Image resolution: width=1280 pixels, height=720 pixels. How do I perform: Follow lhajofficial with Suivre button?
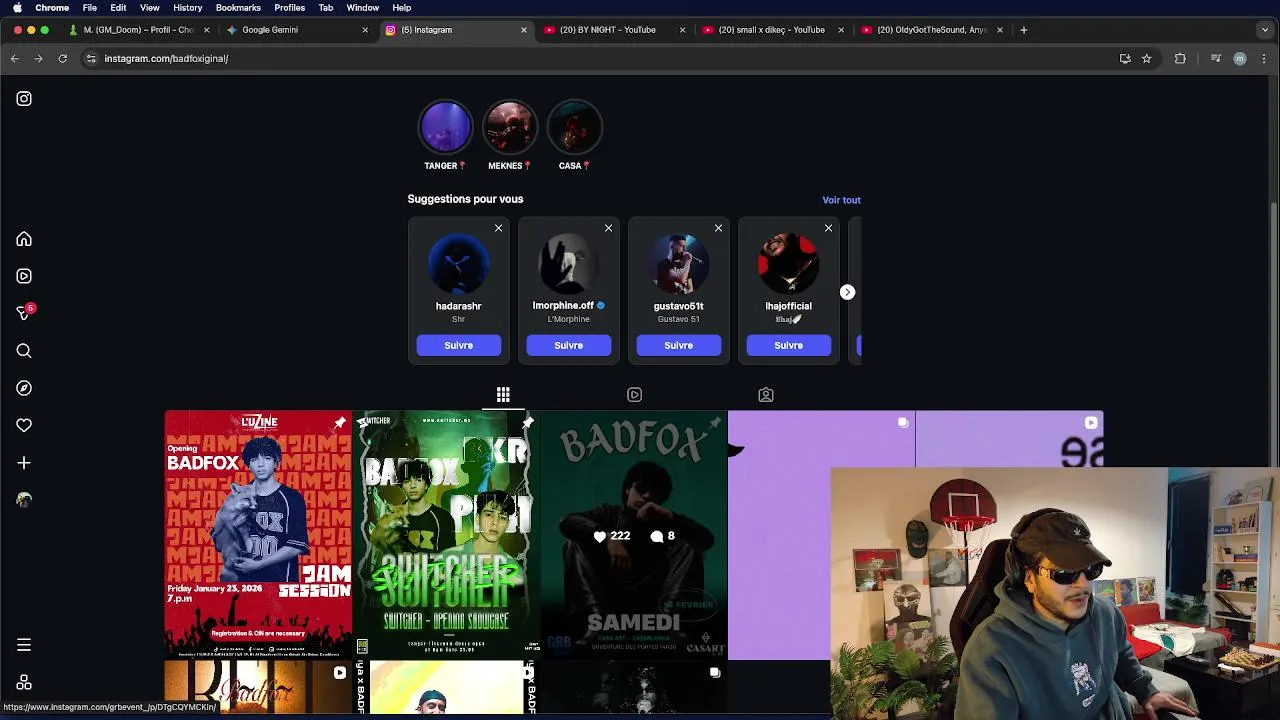pos(788,345)
